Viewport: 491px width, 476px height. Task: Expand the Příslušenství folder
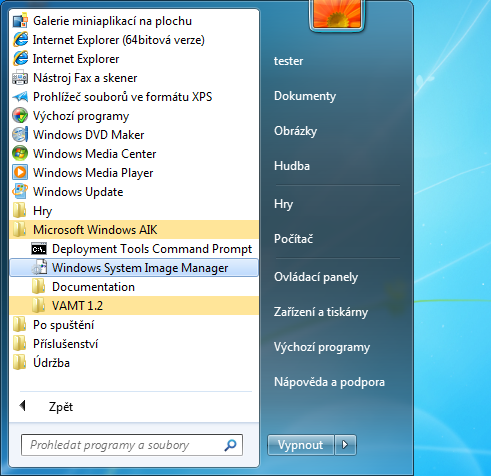tap(134, 344)
